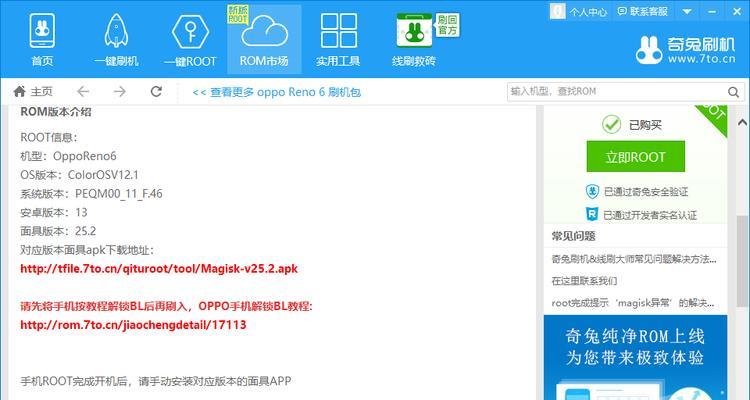
Task: Open 查看更多 oppo Reno 6 刷机包 link
Action: point(276,92)
